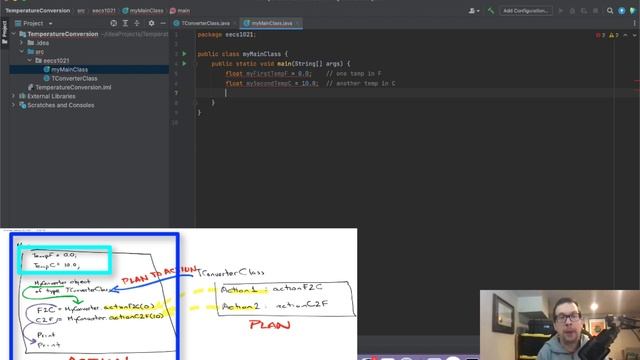Collapse the src folder arrow

click(21, 52)
